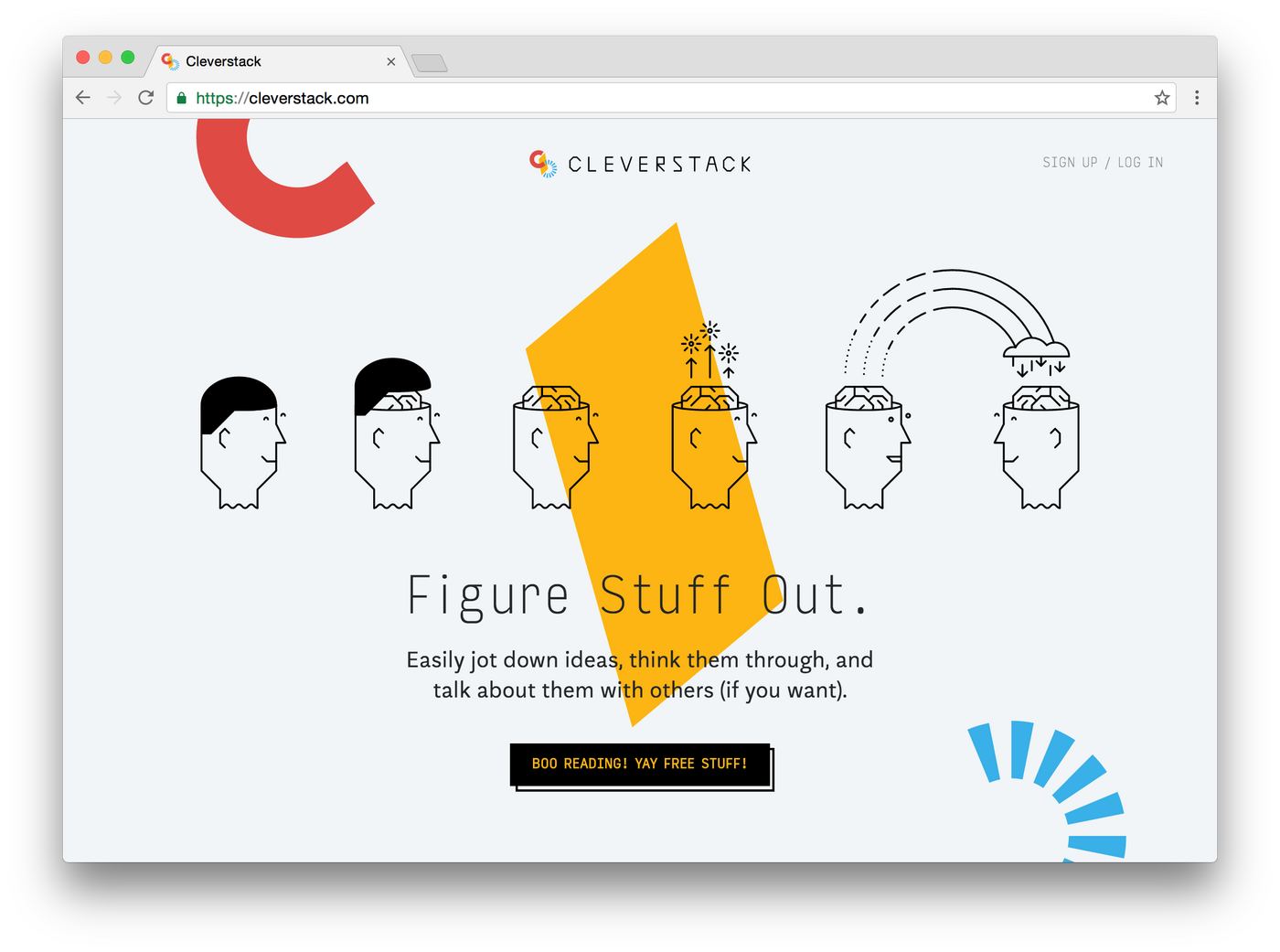1280x952 pixels.
Task: Click the back navigation arrow
Action: tap(82, 97)
